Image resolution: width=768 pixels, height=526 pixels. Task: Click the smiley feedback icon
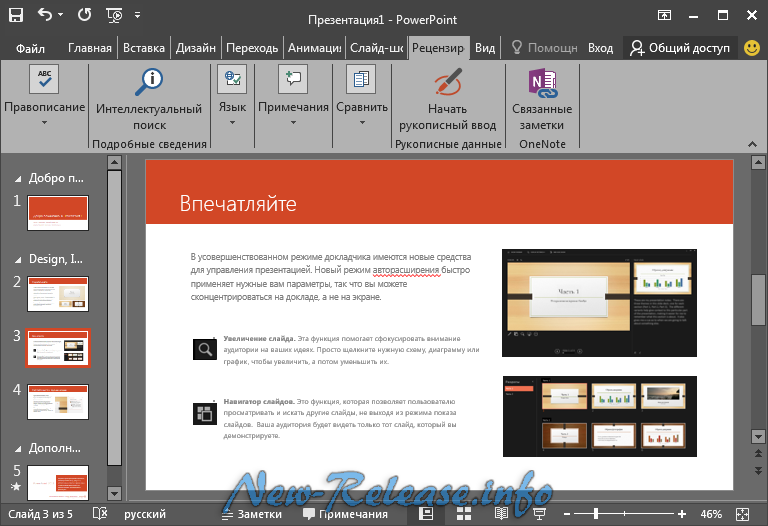(x=752, y=47)
